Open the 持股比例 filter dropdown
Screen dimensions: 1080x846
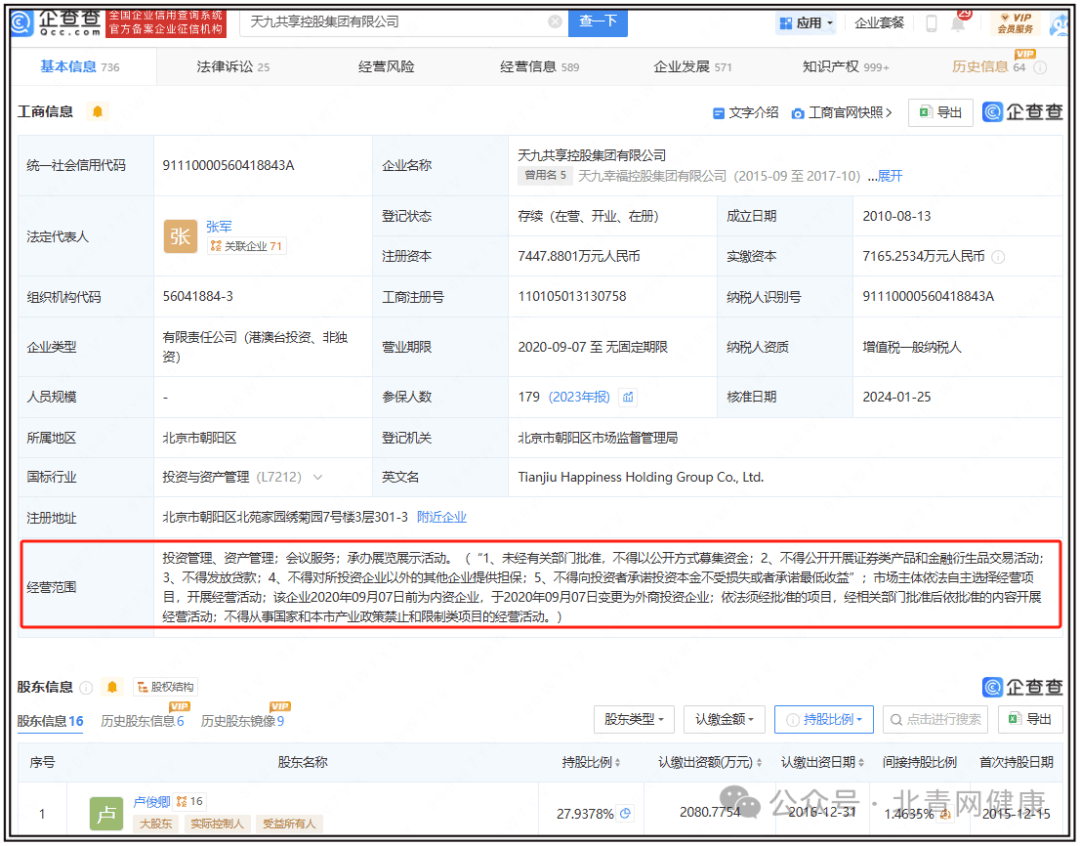(824, 720)
